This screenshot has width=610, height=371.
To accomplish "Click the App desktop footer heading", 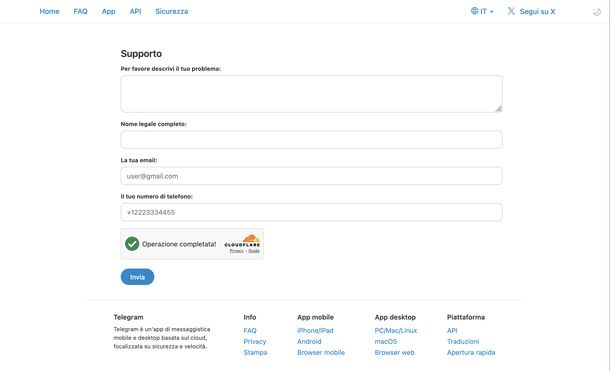I will click(x=395, y=317).
